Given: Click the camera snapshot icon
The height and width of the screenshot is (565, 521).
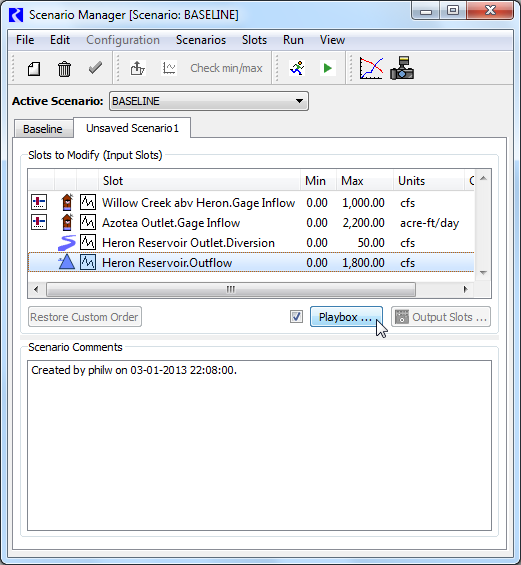Looking at the screenshot, I should click(x=402, y=68).
